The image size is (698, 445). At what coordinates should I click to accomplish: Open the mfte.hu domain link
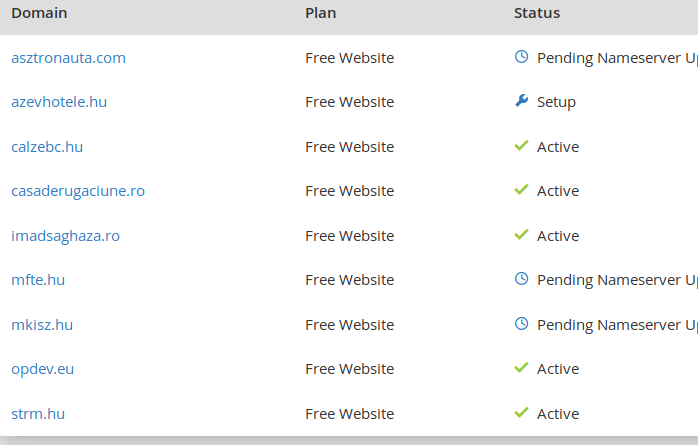(x=38, y=280)
